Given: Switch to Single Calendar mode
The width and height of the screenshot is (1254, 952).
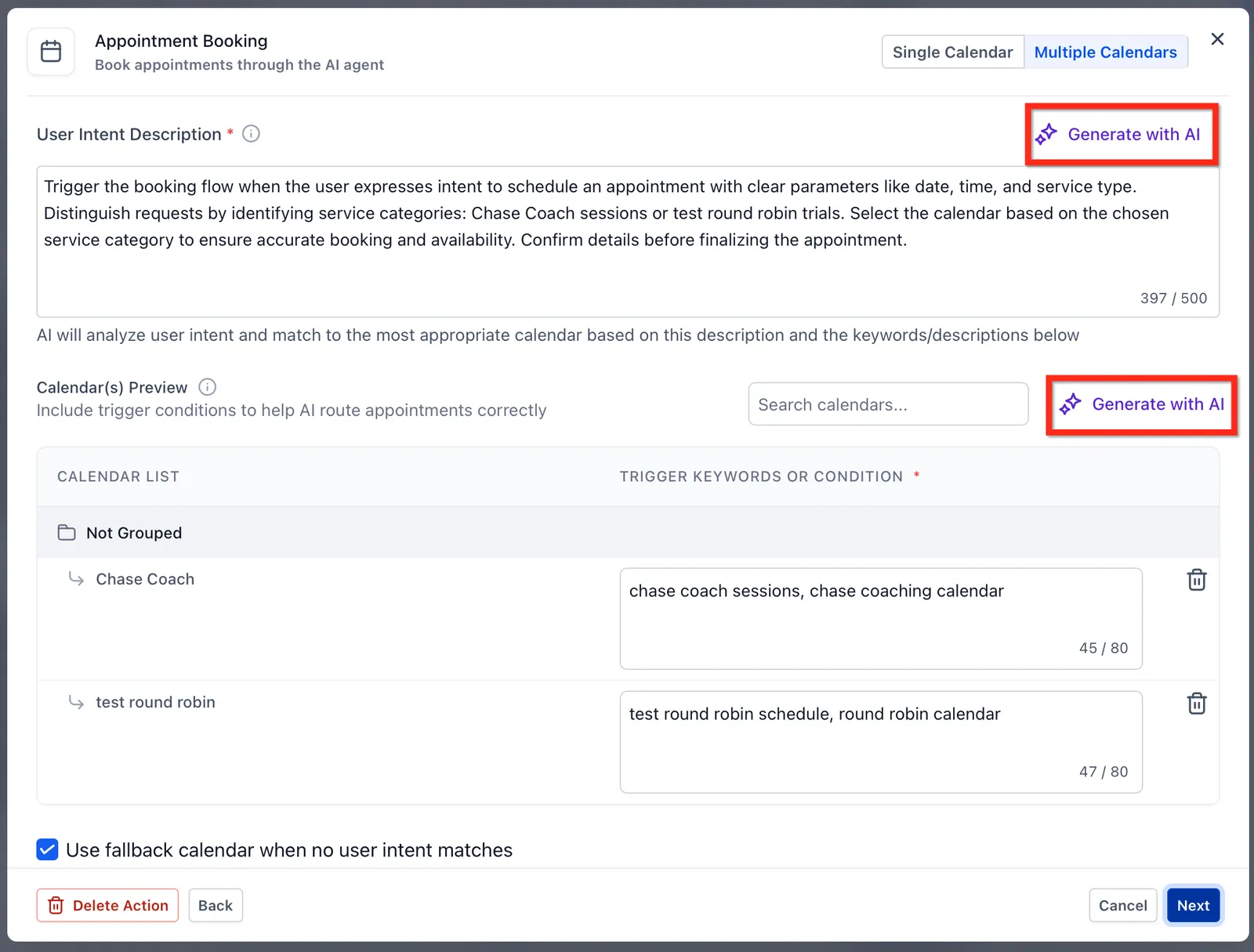Looking at the screenshot, I should point(952,52).
